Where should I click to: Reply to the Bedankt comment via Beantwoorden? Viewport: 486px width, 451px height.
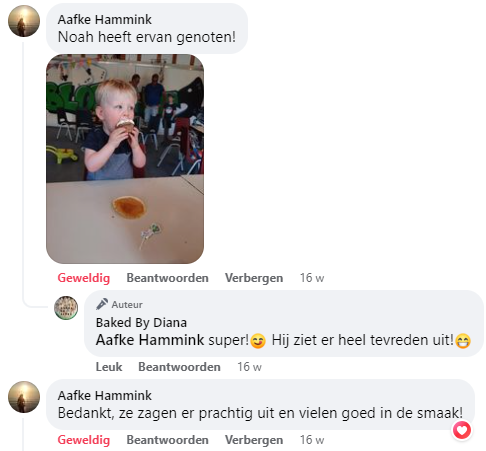[x=167, y=440]
